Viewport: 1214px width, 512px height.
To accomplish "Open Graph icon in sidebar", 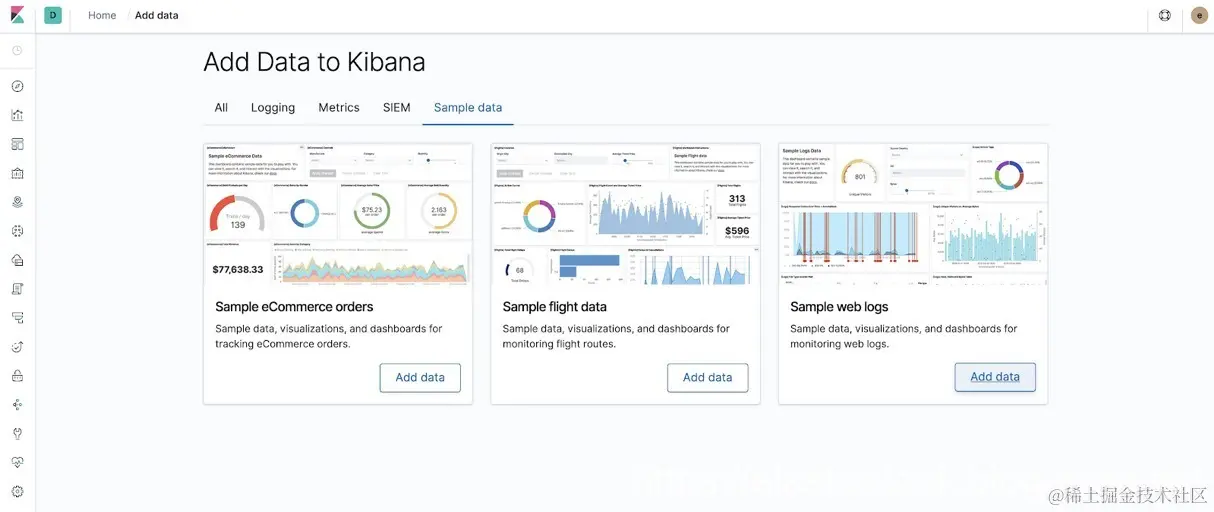I will 17,405.
